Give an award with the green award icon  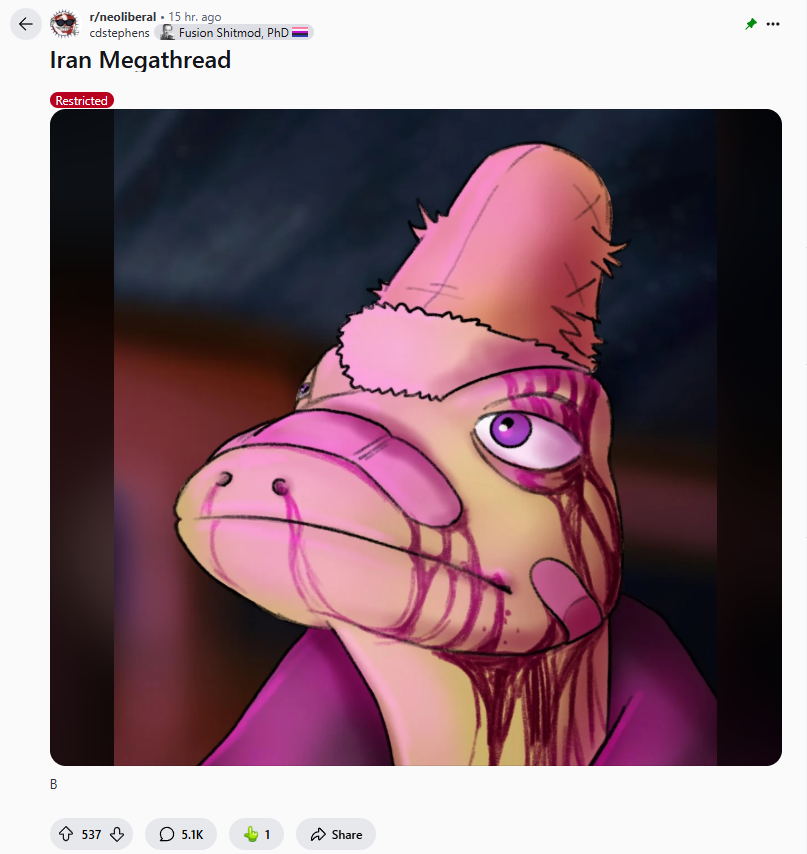click(x=256, y=834)
